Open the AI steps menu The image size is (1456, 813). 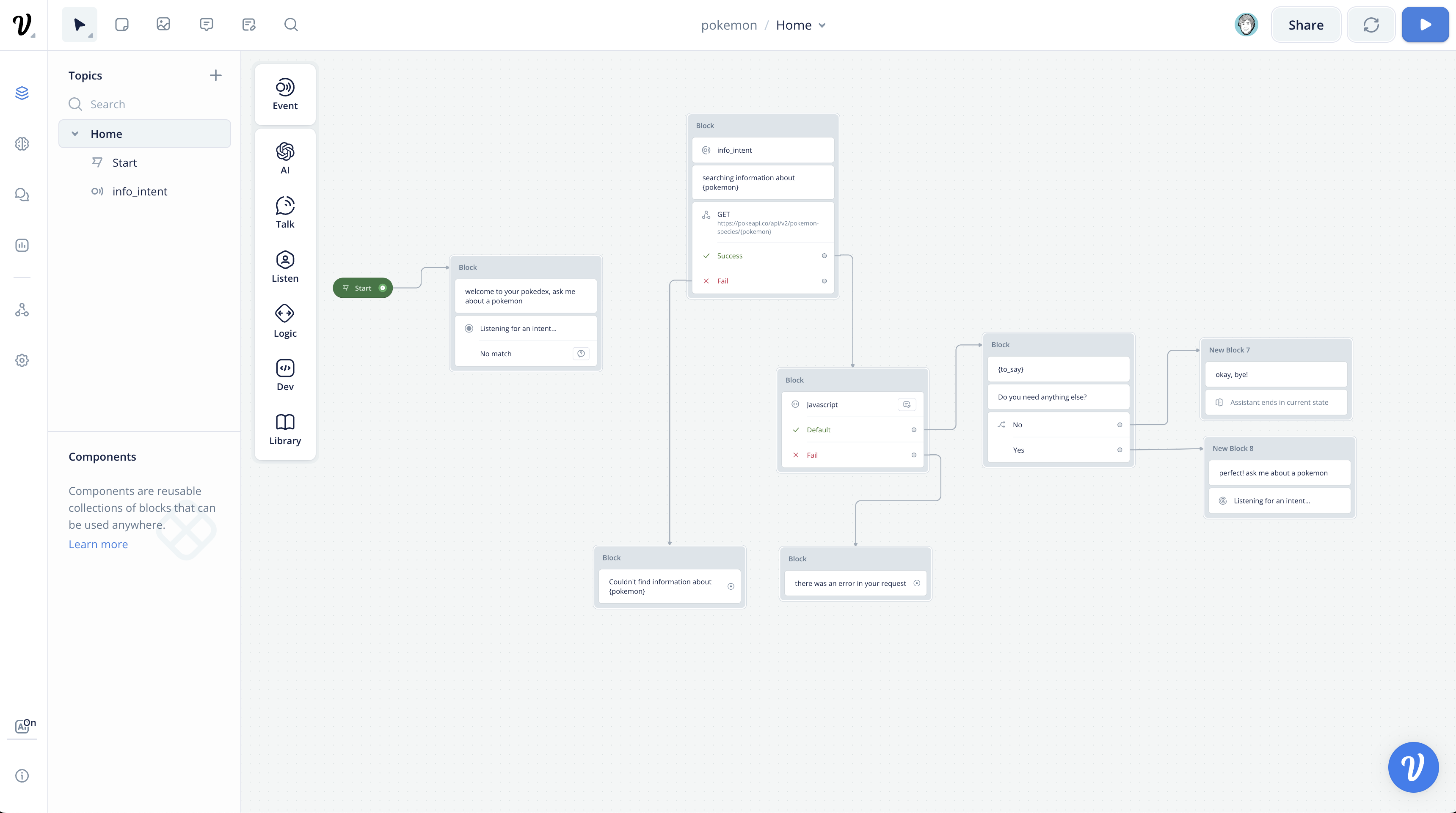[285, 159]
